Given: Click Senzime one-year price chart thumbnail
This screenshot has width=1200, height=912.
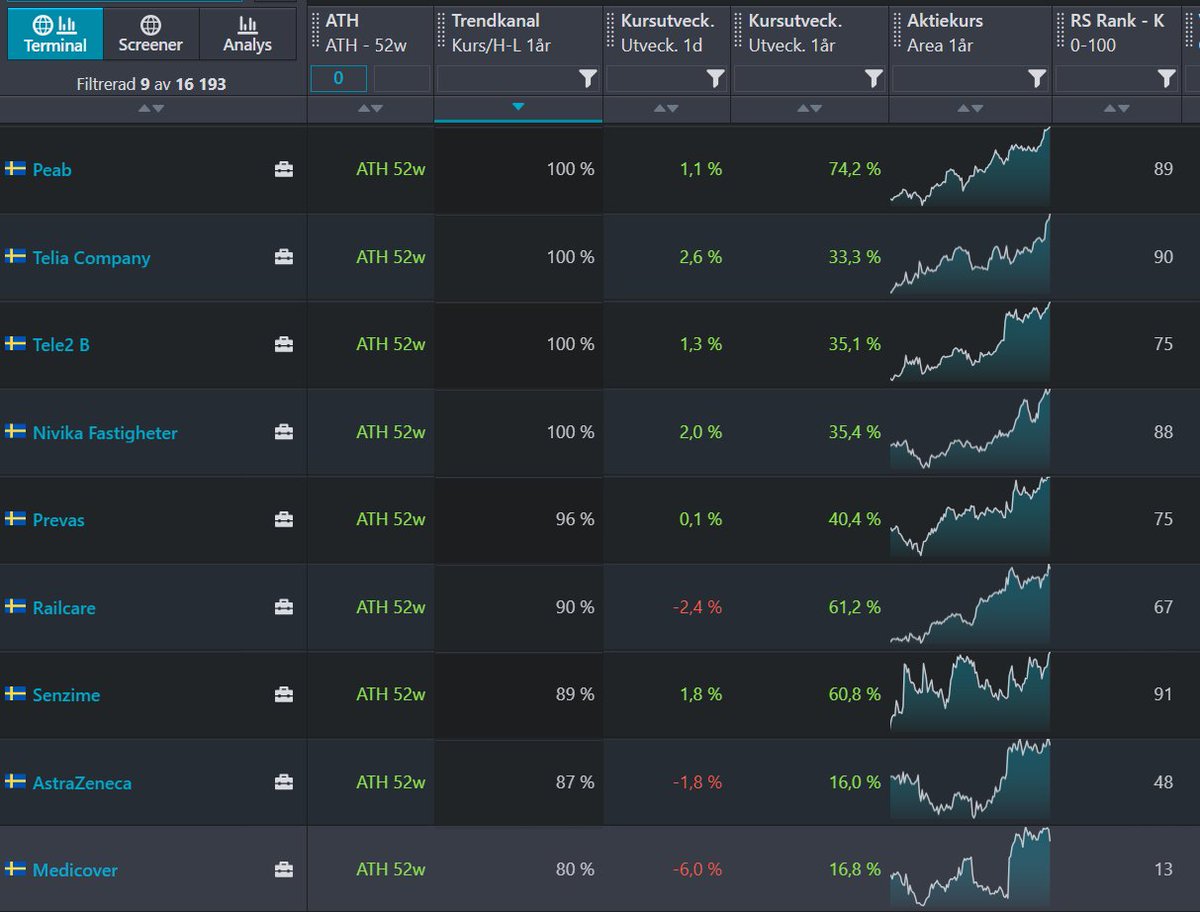Looking at the screenshot, I should coord(970,691).
